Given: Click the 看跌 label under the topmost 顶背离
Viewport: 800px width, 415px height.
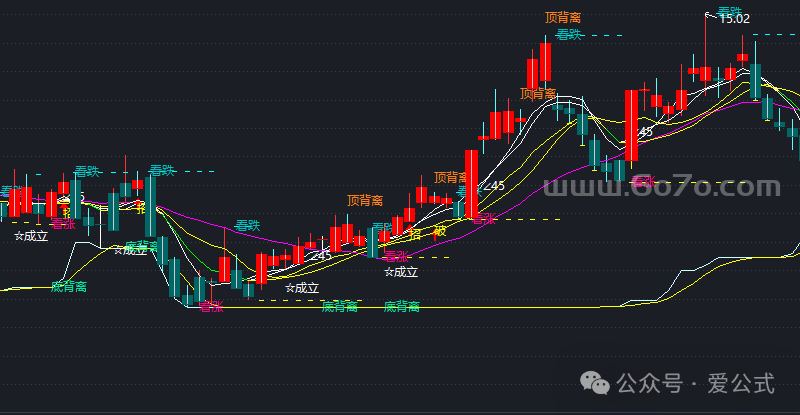Looking at the screenshot, I should [568, 34].
